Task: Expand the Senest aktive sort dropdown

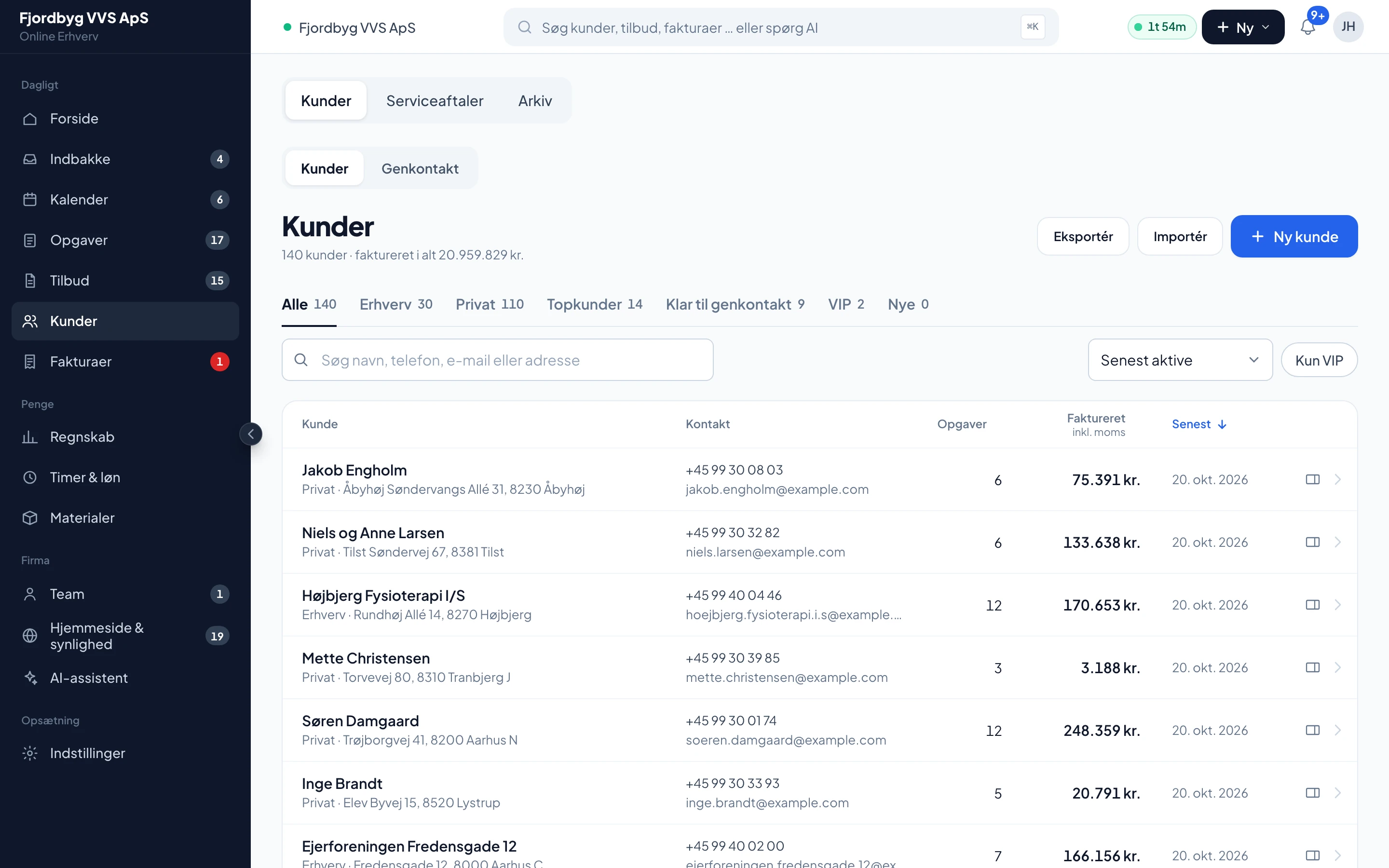Action: 1180,360
